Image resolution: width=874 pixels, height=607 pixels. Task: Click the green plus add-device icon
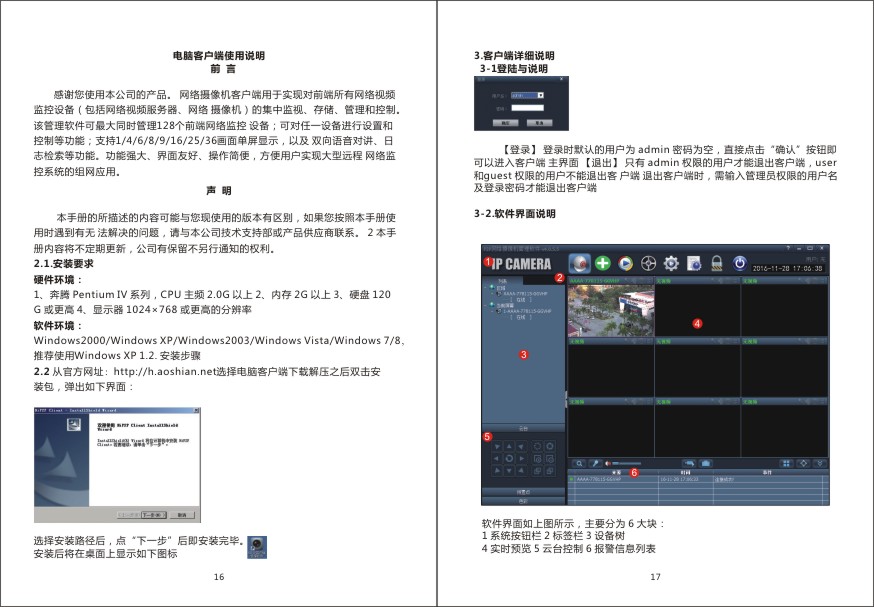[x=603, y=263]
